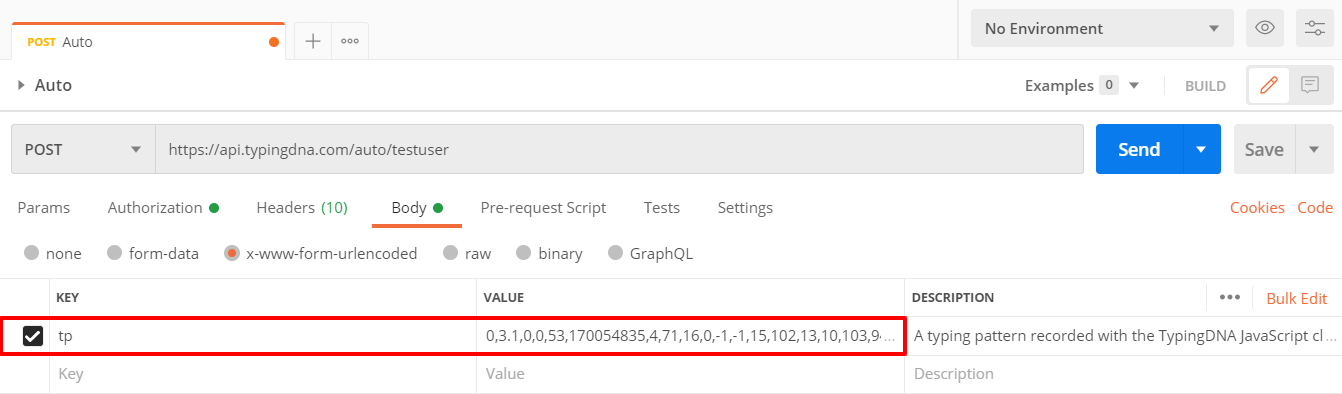
Task: Open the comments icon
Action: [1310, 86]
